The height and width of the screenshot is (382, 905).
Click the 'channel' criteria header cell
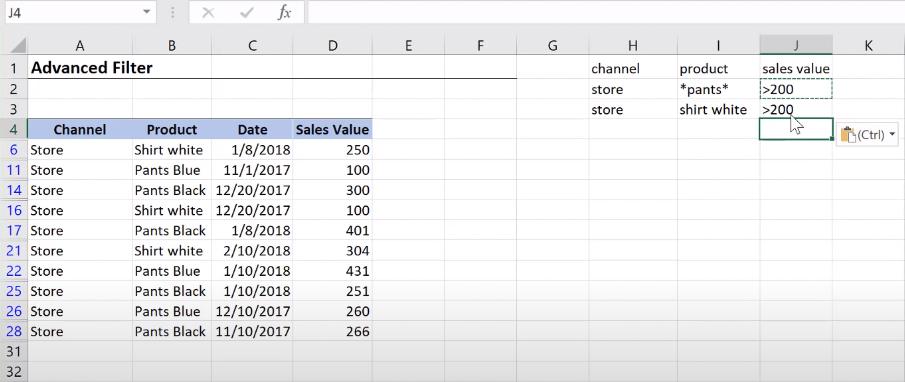633,69
